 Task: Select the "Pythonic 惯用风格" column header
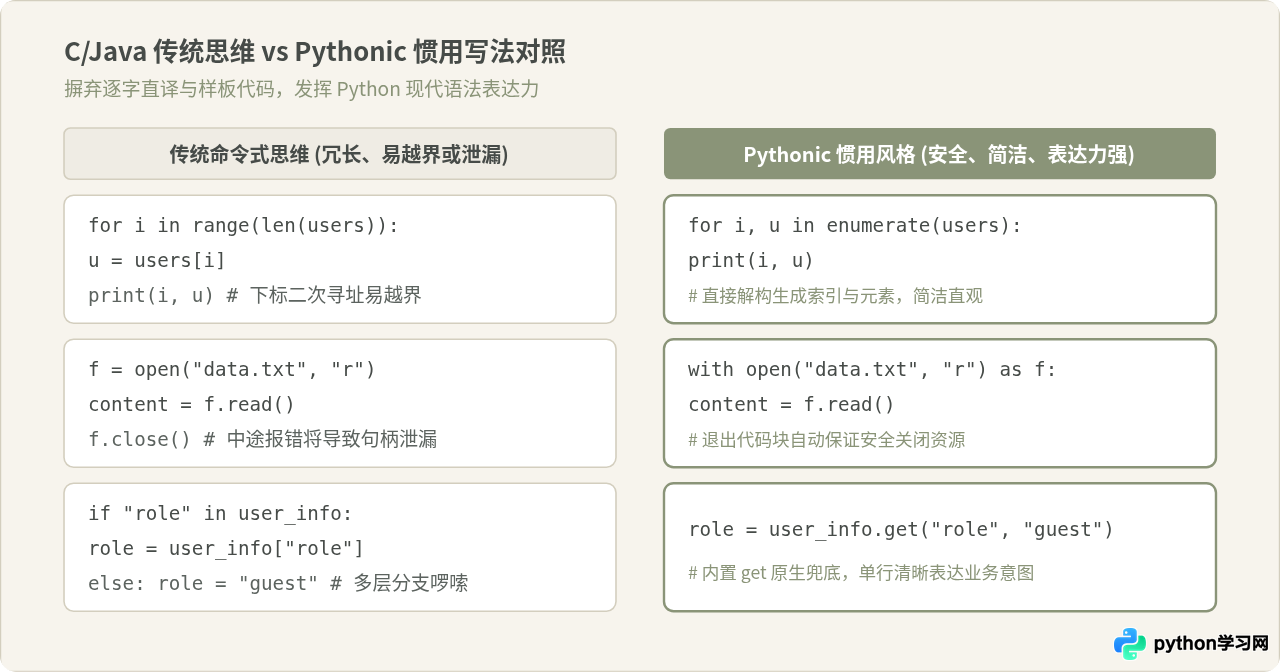tap(940, 154)
